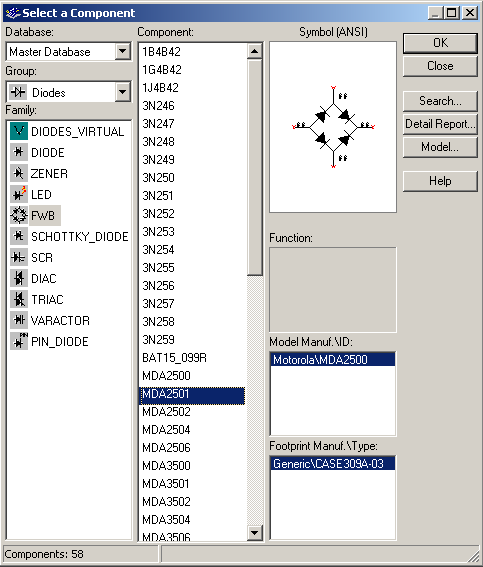Screen dimensions: 483x567
Task: Open the Search... dialog
Action: (x=440, y=101)
